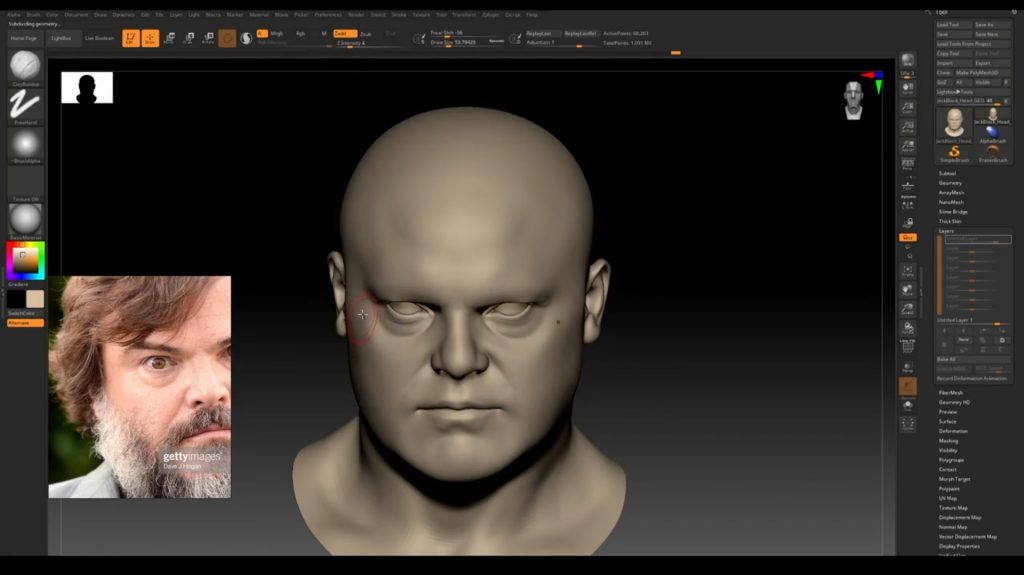Expand the Polygroups section
This screenshot has height=575, width=1024.
coord(951,460)
